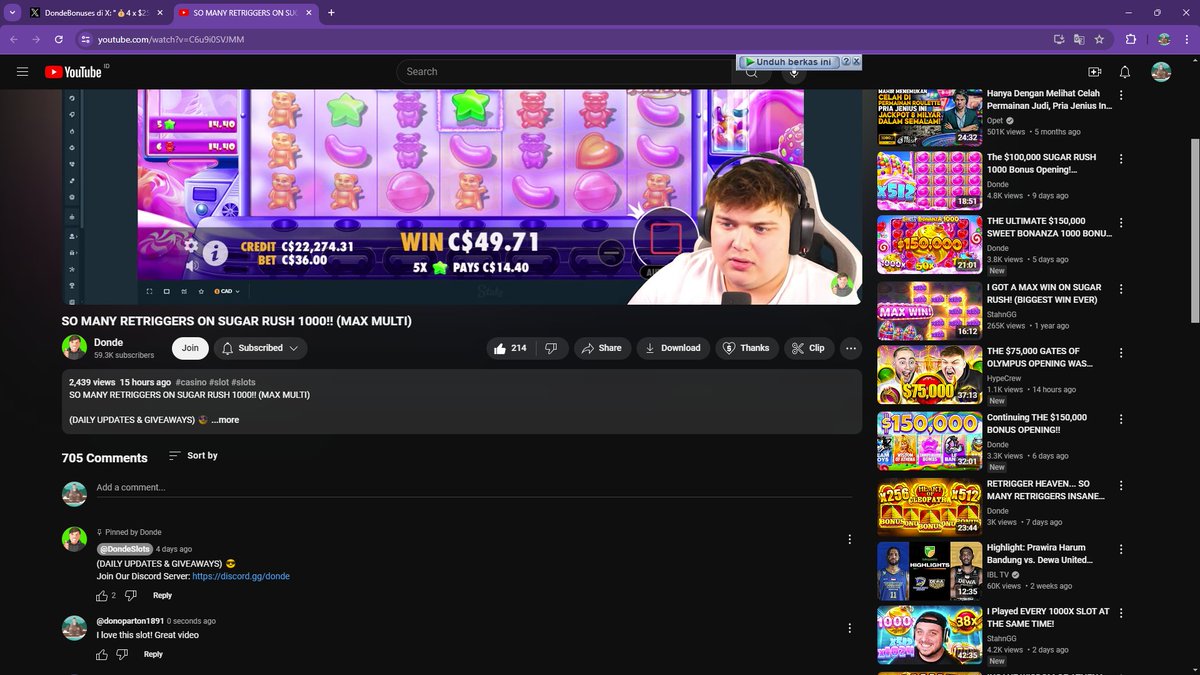Viewport: 1200px width, 675px height.
Task: Like the video with 214 likes
Action: pyautogui.click(x=510, y=348)
